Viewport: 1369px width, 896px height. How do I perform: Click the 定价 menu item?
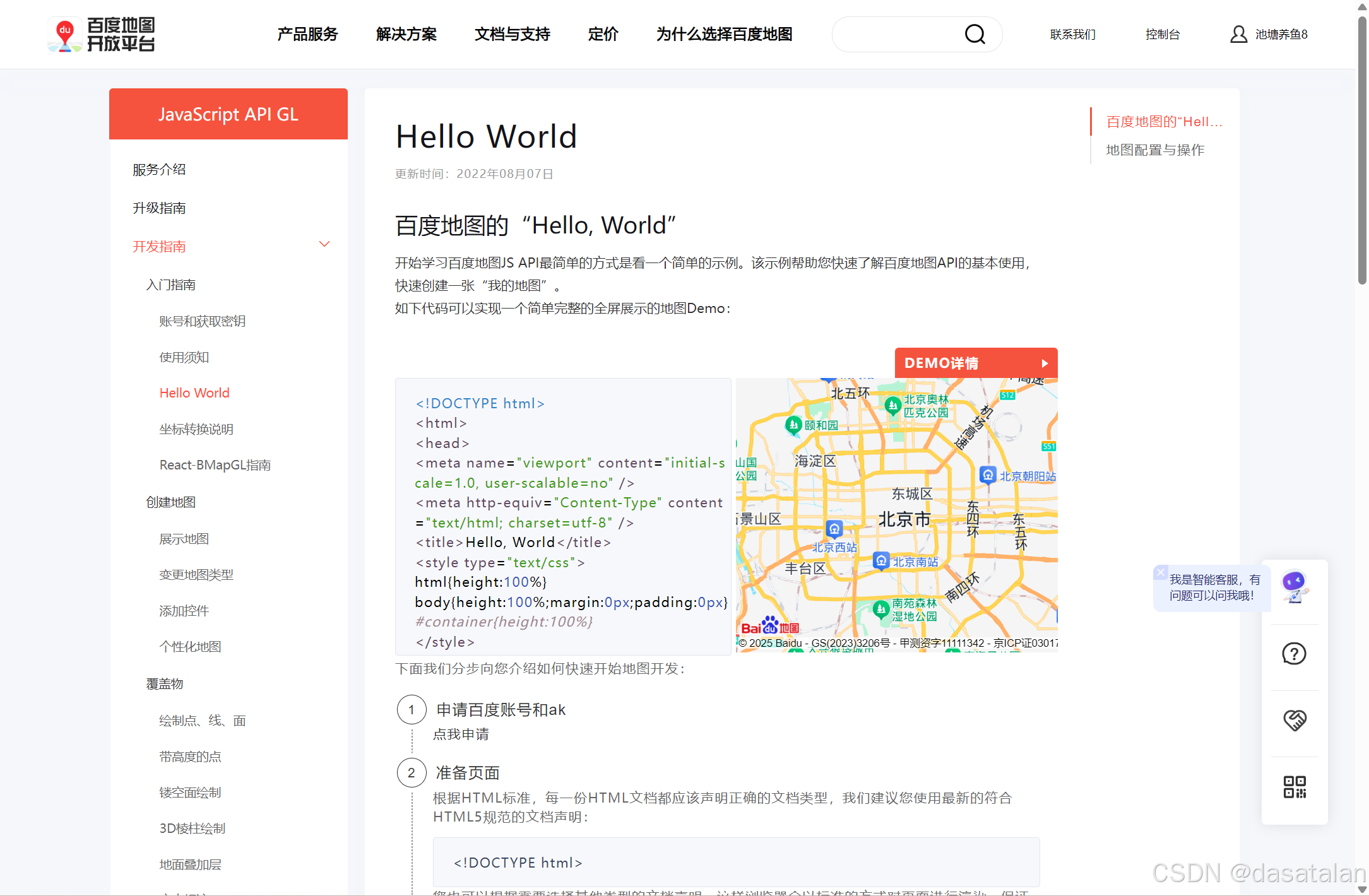603,34
